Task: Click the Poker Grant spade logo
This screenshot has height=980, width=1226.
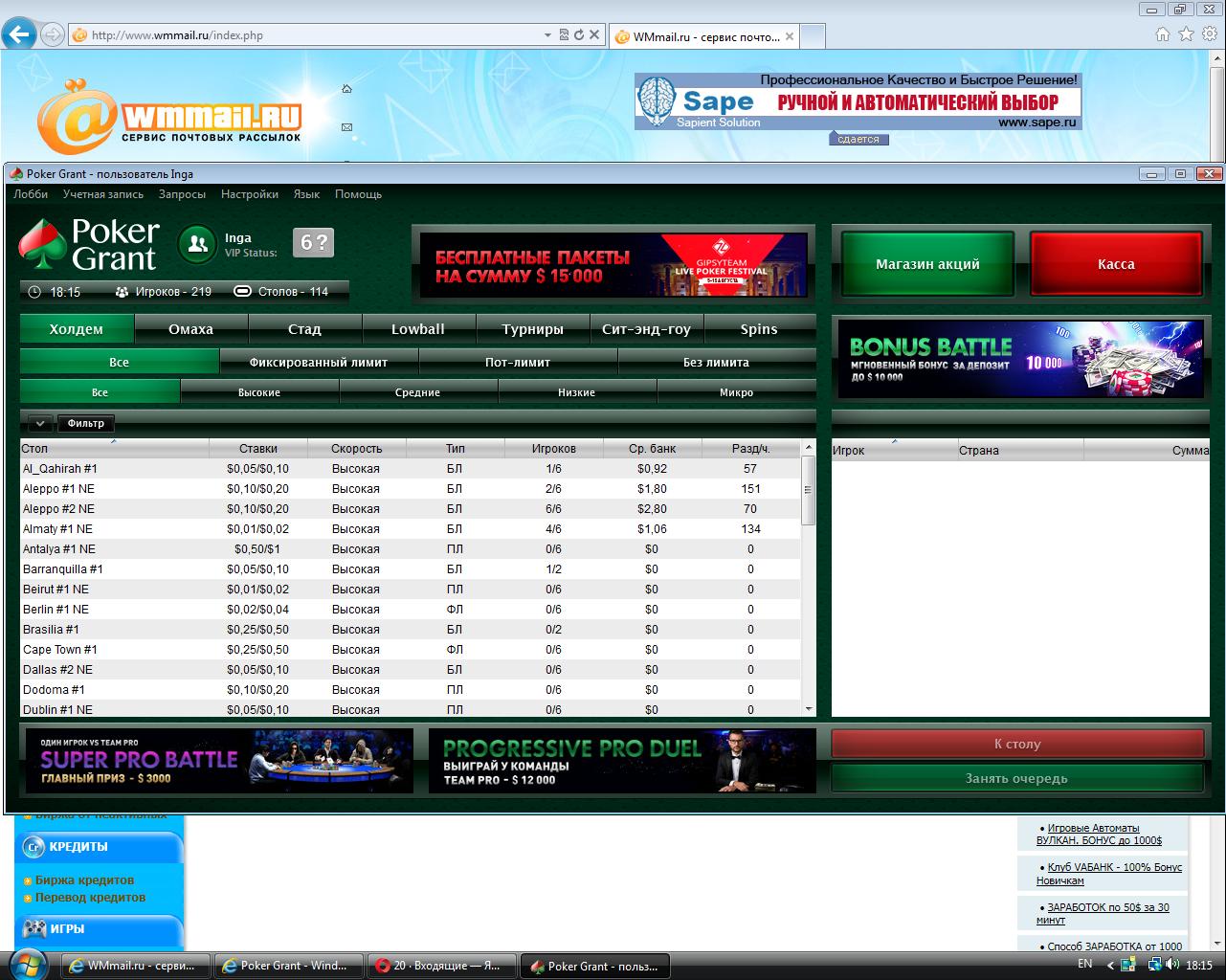Action: point(42,243)
